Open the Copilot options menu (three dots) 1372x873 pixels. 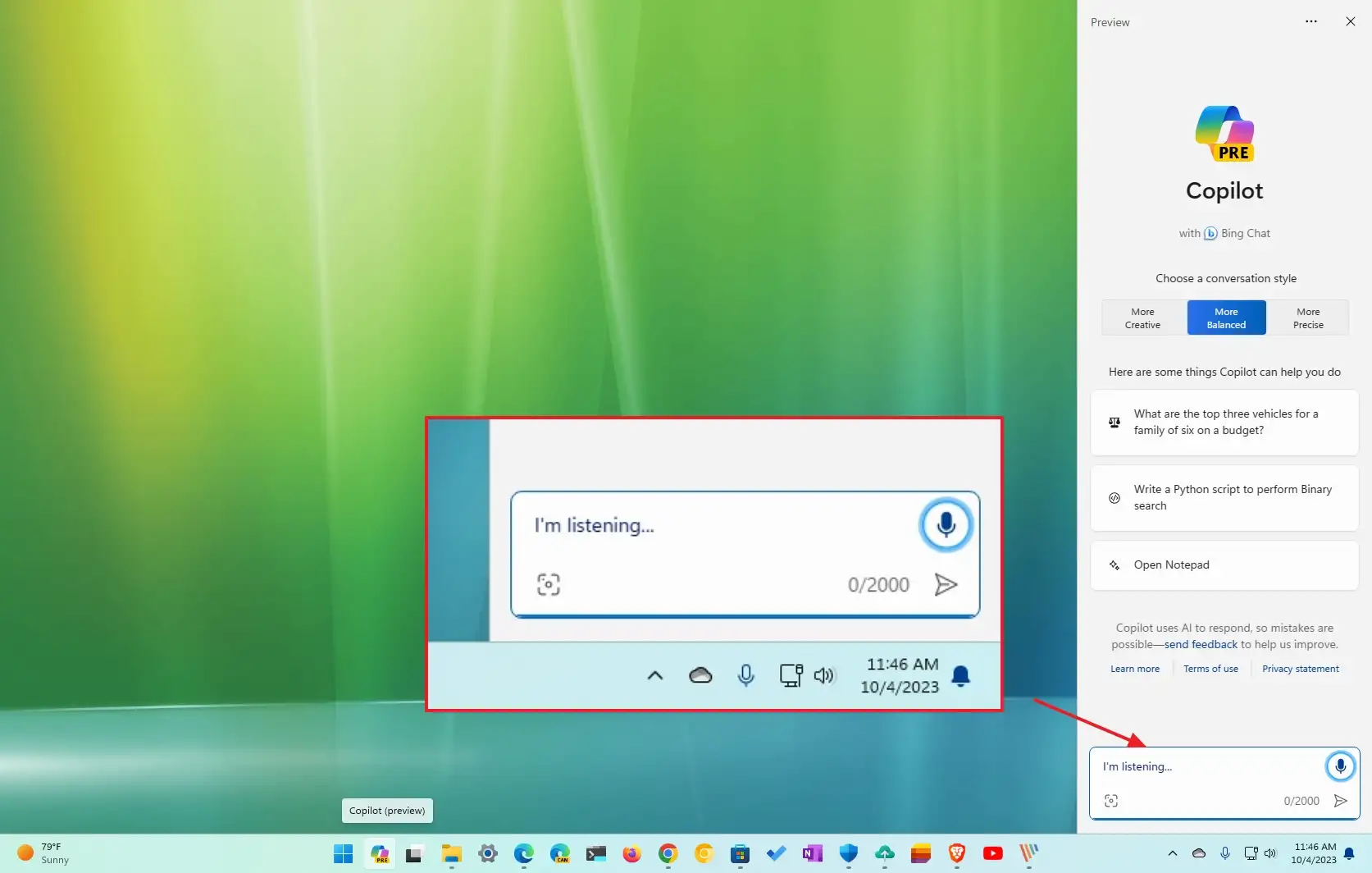1310,21
